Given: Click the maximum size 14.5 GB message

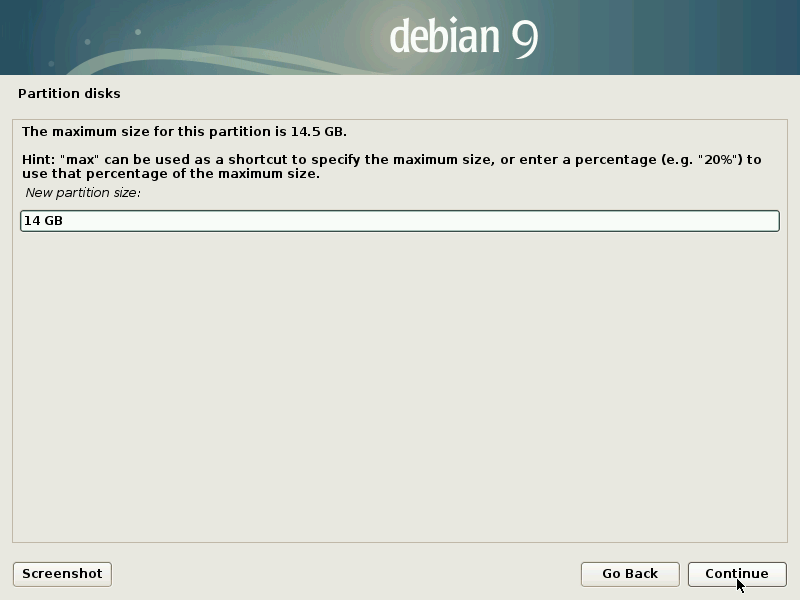Looking at the screenshot, I should pyautogui.click(x=184, y=131).
